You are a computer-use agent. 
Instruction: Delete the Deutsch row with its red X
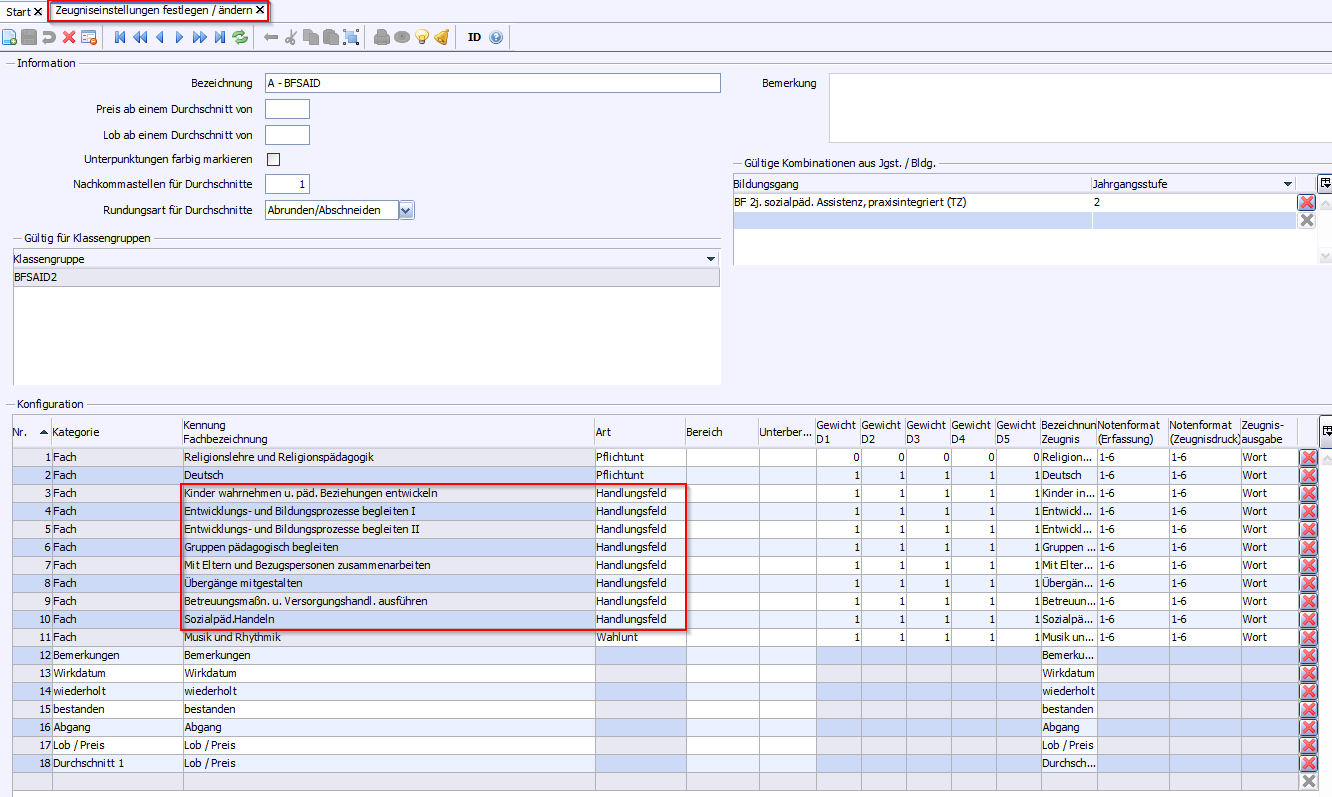[x=1307, y=475]
